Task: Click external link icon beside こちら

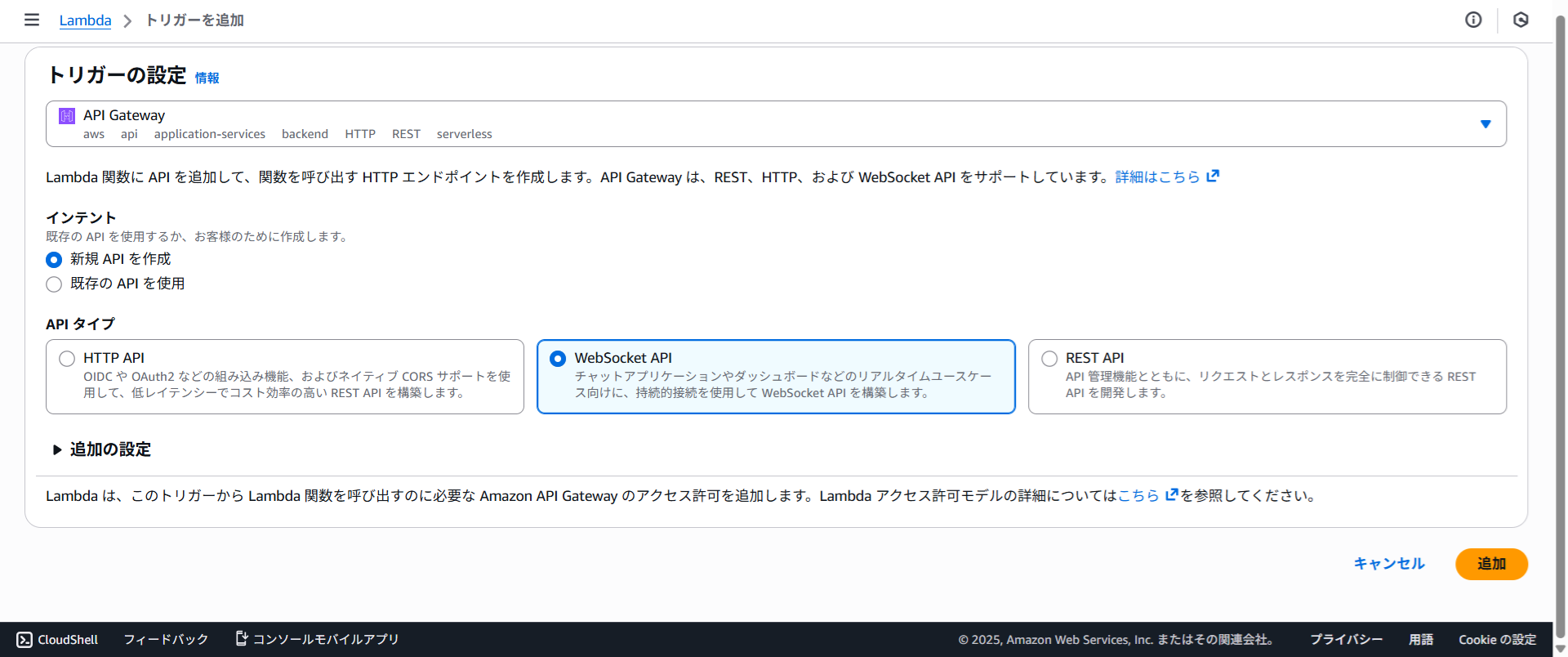Action: 1172,494
